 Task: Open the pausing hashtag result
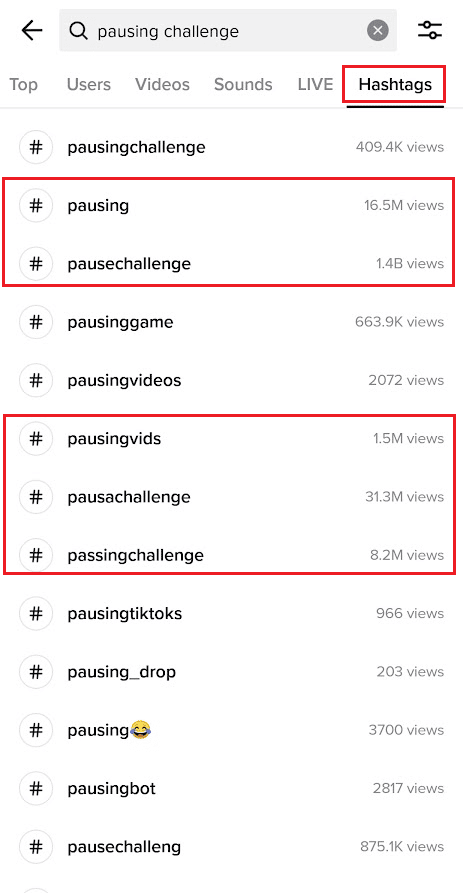coord(231,206)
